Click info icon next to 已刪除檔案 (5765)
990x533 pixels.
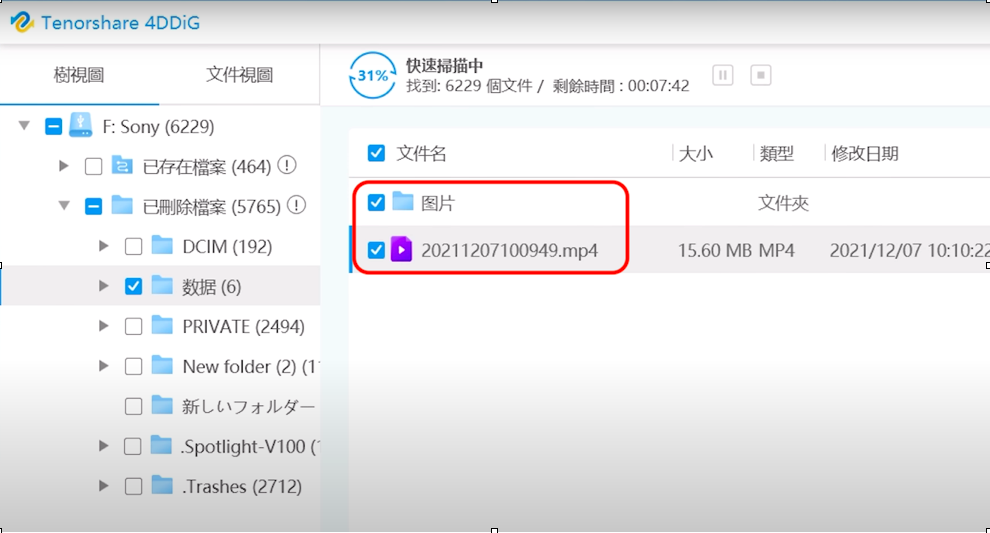click(296, 205)
